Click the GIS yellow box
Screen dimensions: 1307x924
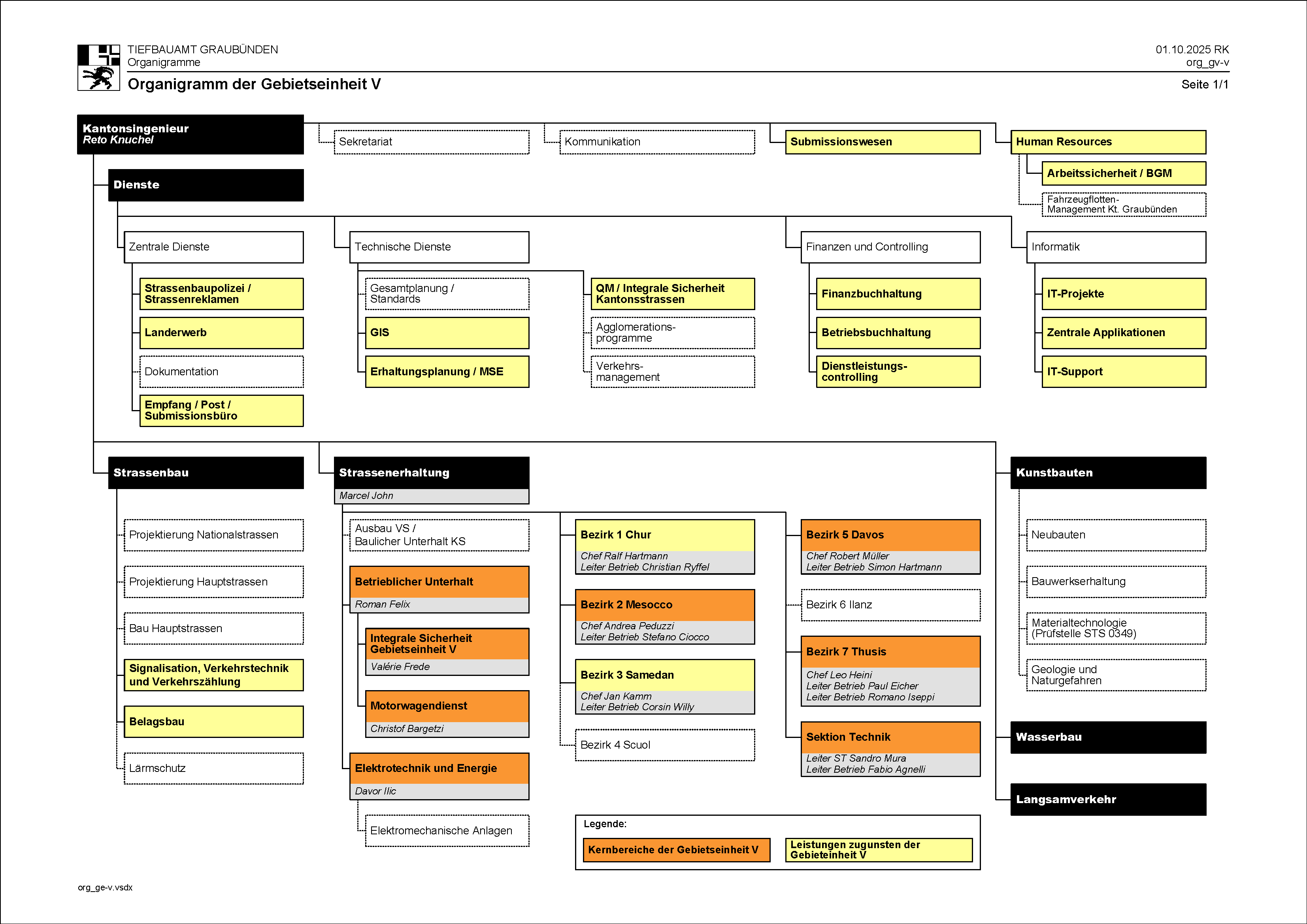coord(446,333)
